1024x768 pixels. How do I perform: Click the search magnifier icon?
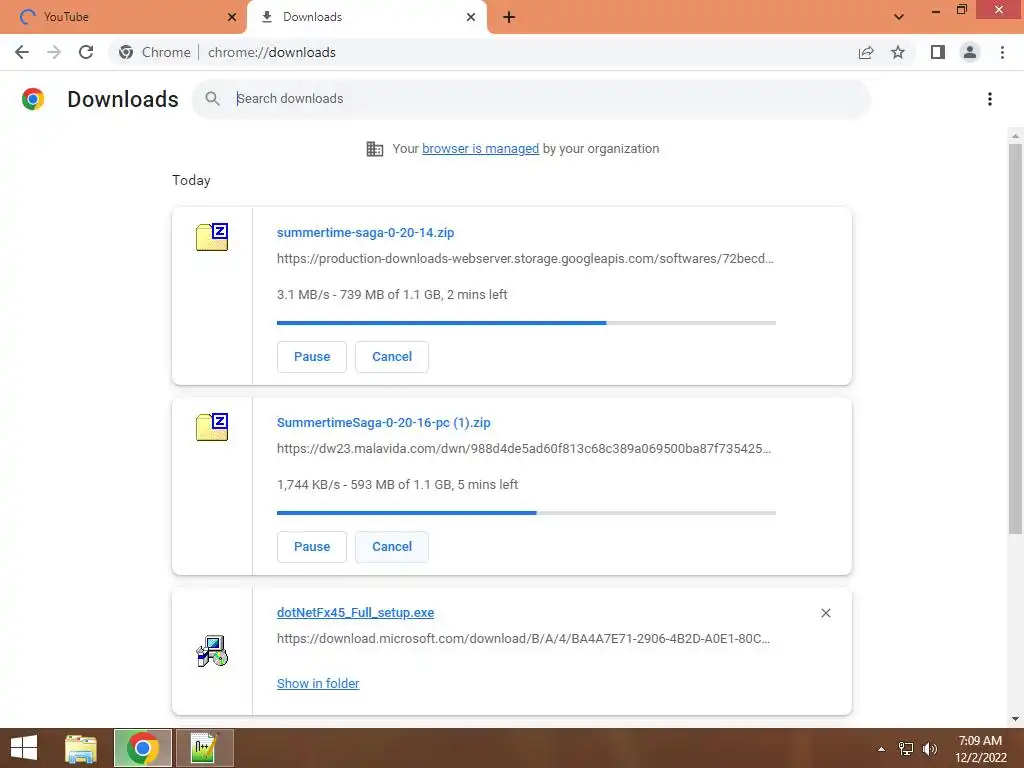[x=212, y=99]
